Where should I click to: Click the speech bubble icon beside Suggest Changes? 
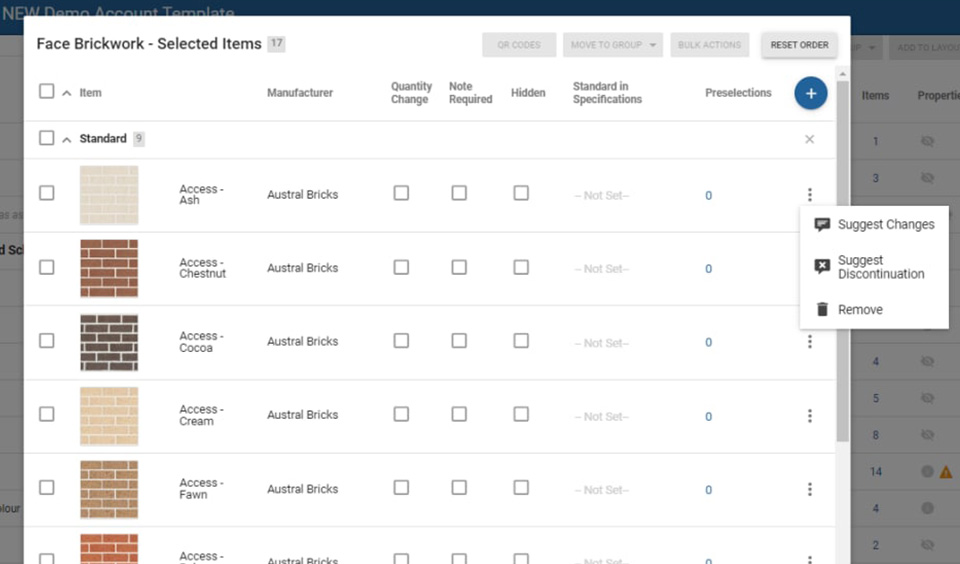point(822,224)
